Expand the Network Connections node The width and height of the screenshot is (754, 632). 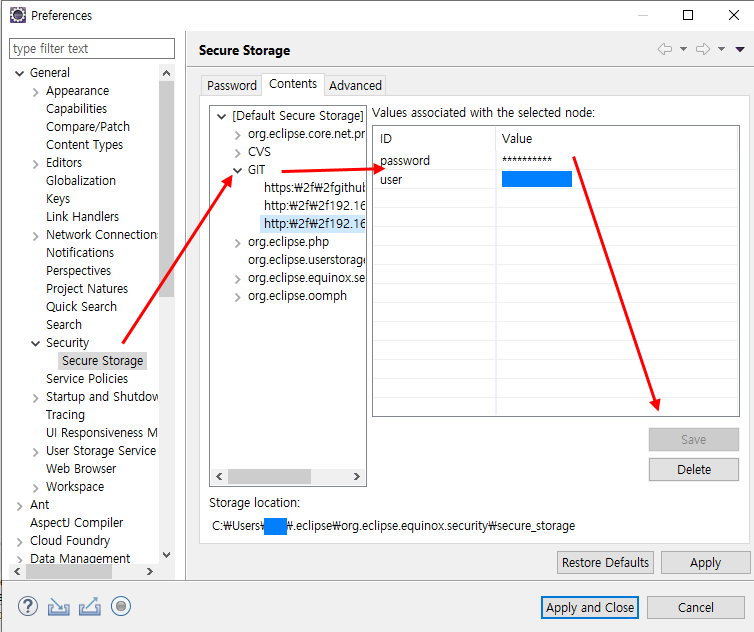pyautogui.click(x=36, y=236)
